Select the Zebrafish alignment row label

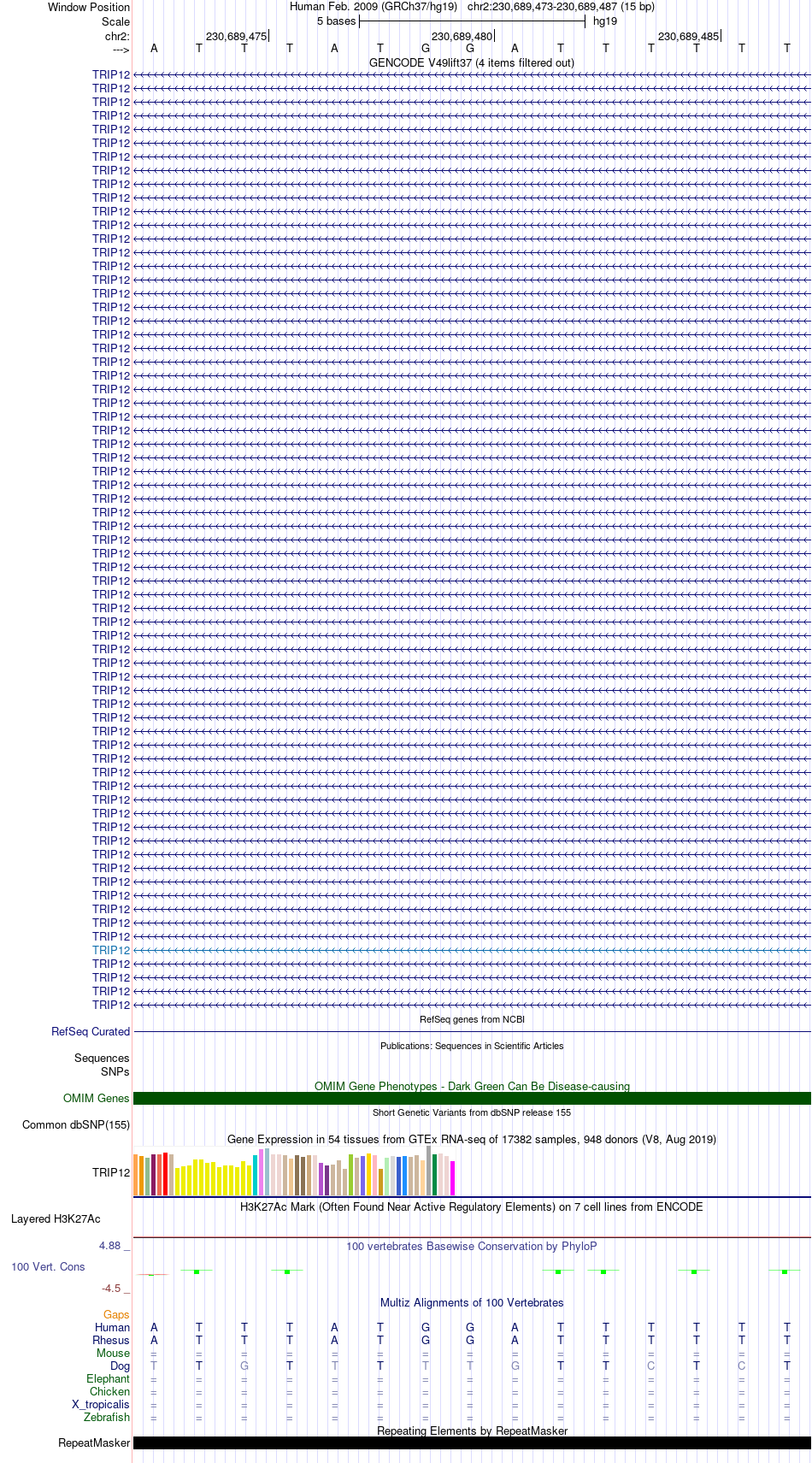107,1417
